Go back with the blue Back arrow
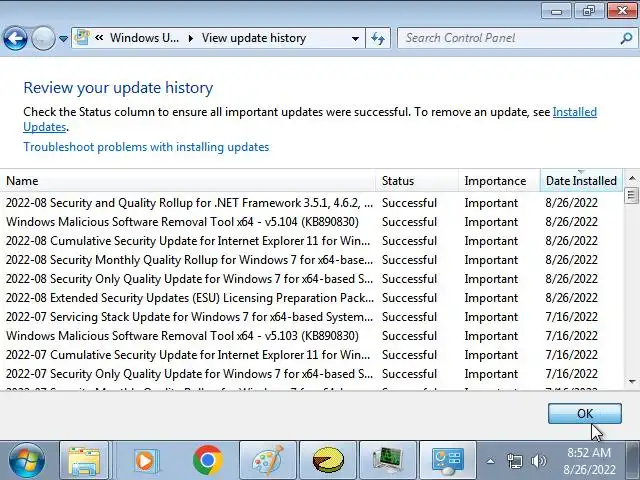This screenshot has width=640, height=480. click(x=15, y=38)
